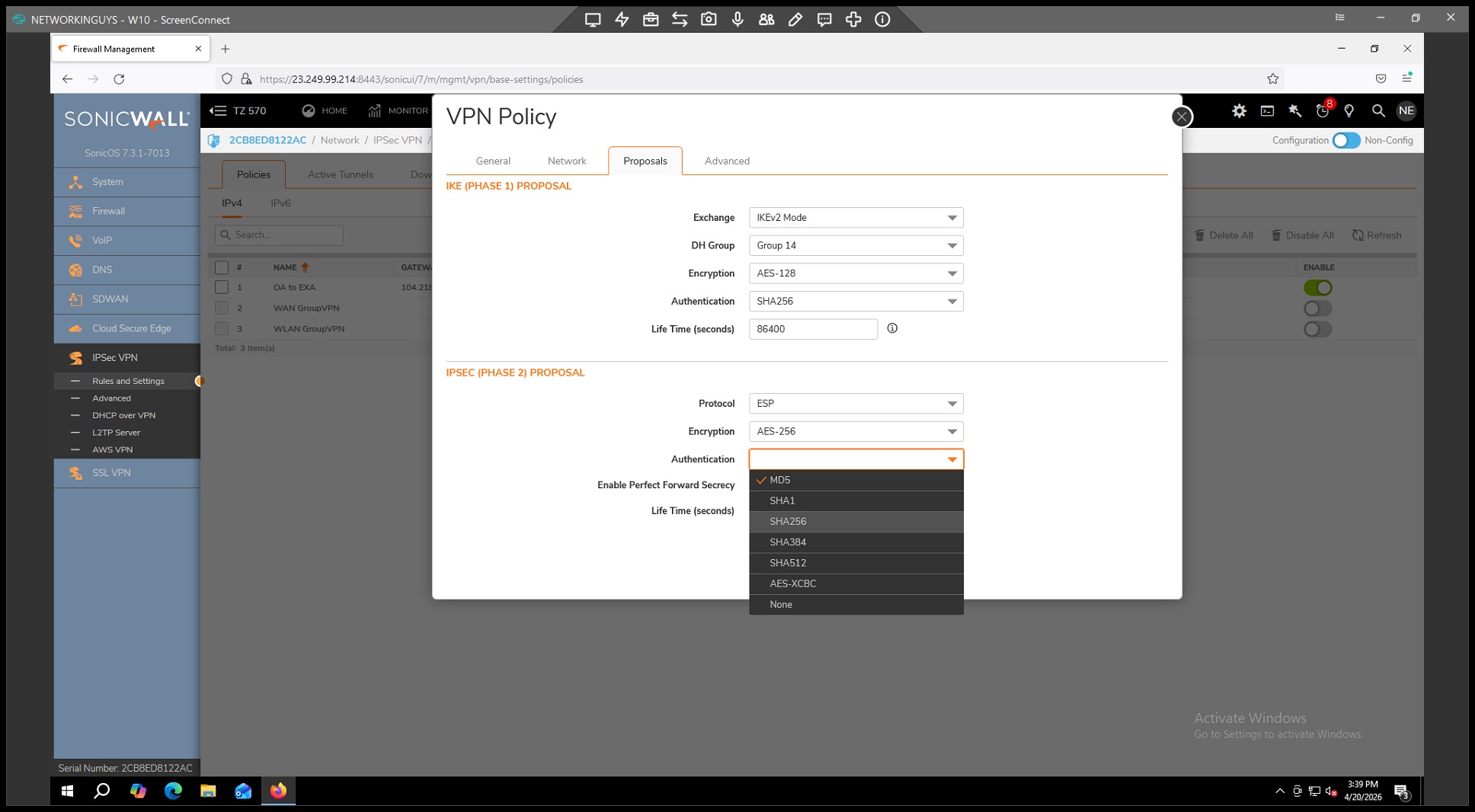Open the search magnifier icon in header
This screenshot has height=812, width=1475.
tap(1377, 111)
